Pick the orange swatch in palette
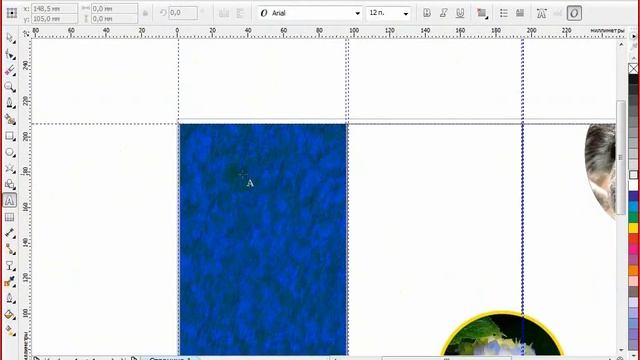 click(x=633, y=270)
